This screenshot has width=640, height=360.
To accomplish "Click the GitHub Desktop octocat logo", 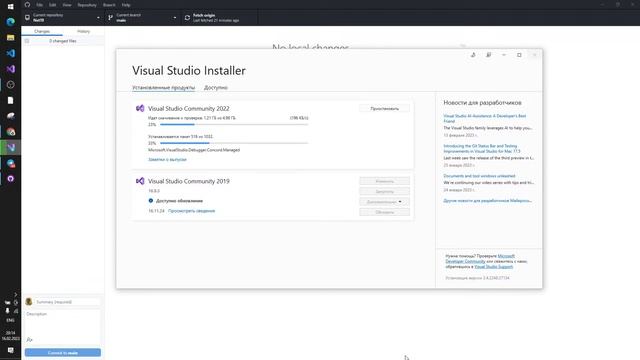I will coord(27,4).
